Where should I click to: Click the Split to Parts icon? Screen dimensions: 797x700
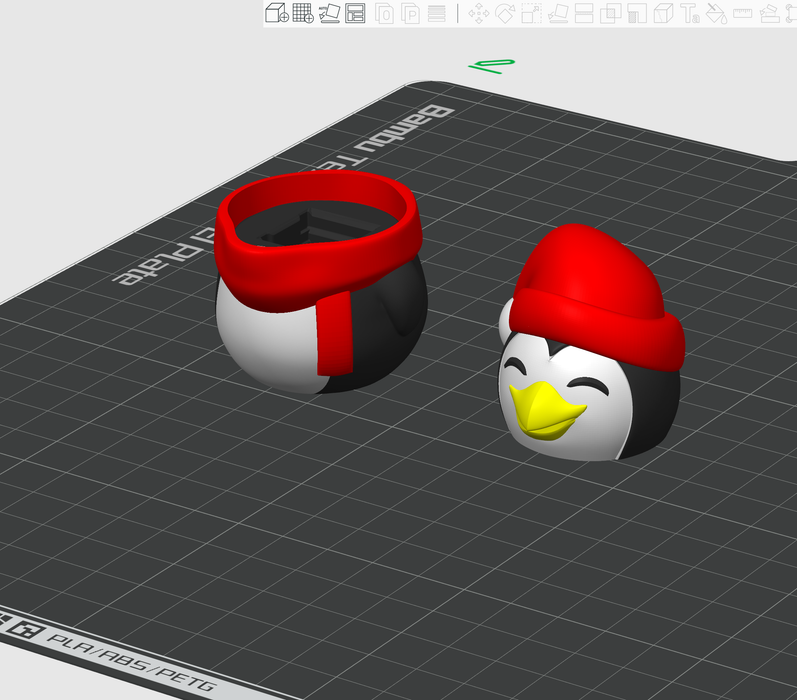(x=411, y=13)
